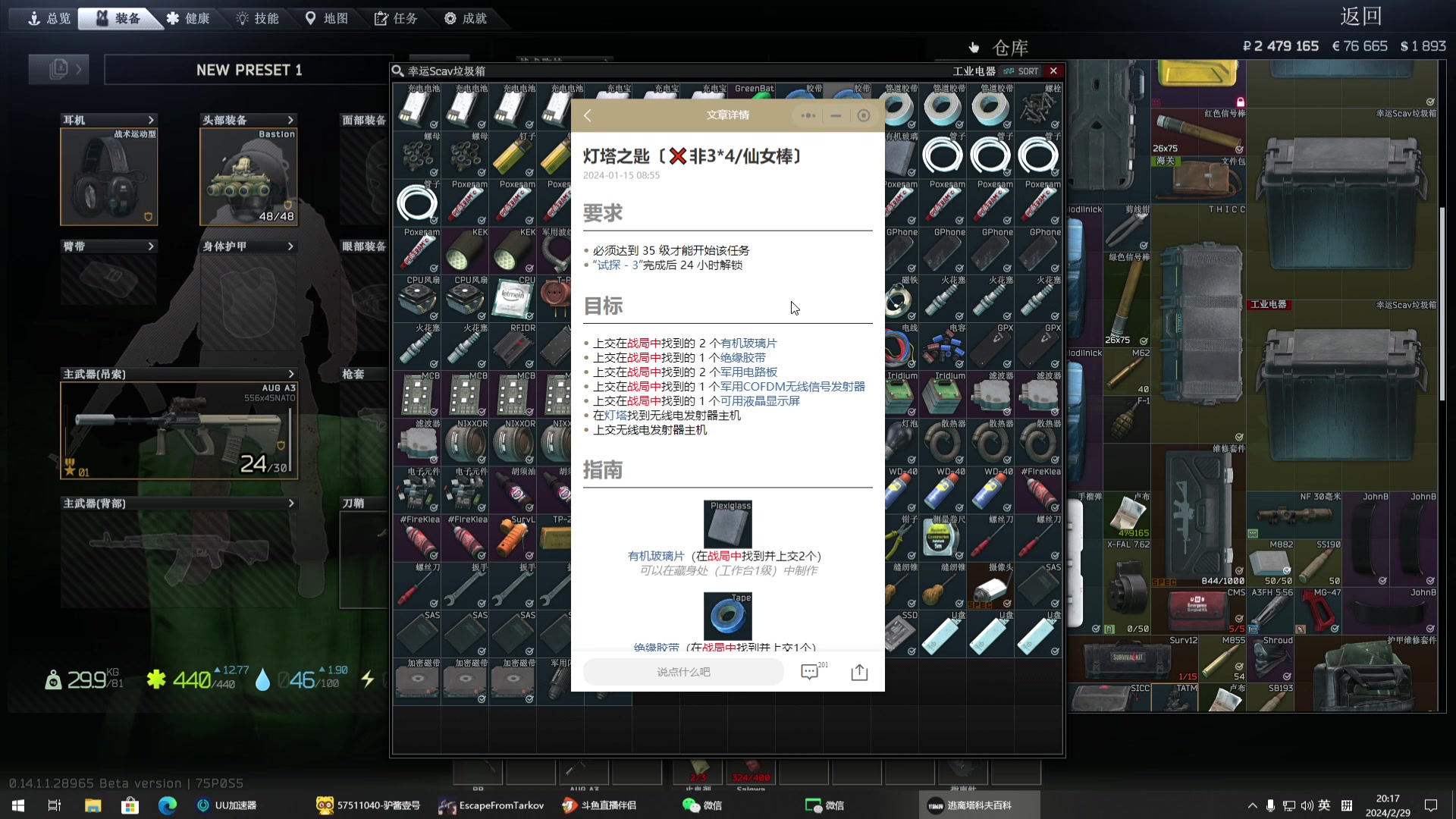Go to the 地图 map tab

tap(326, 18)
